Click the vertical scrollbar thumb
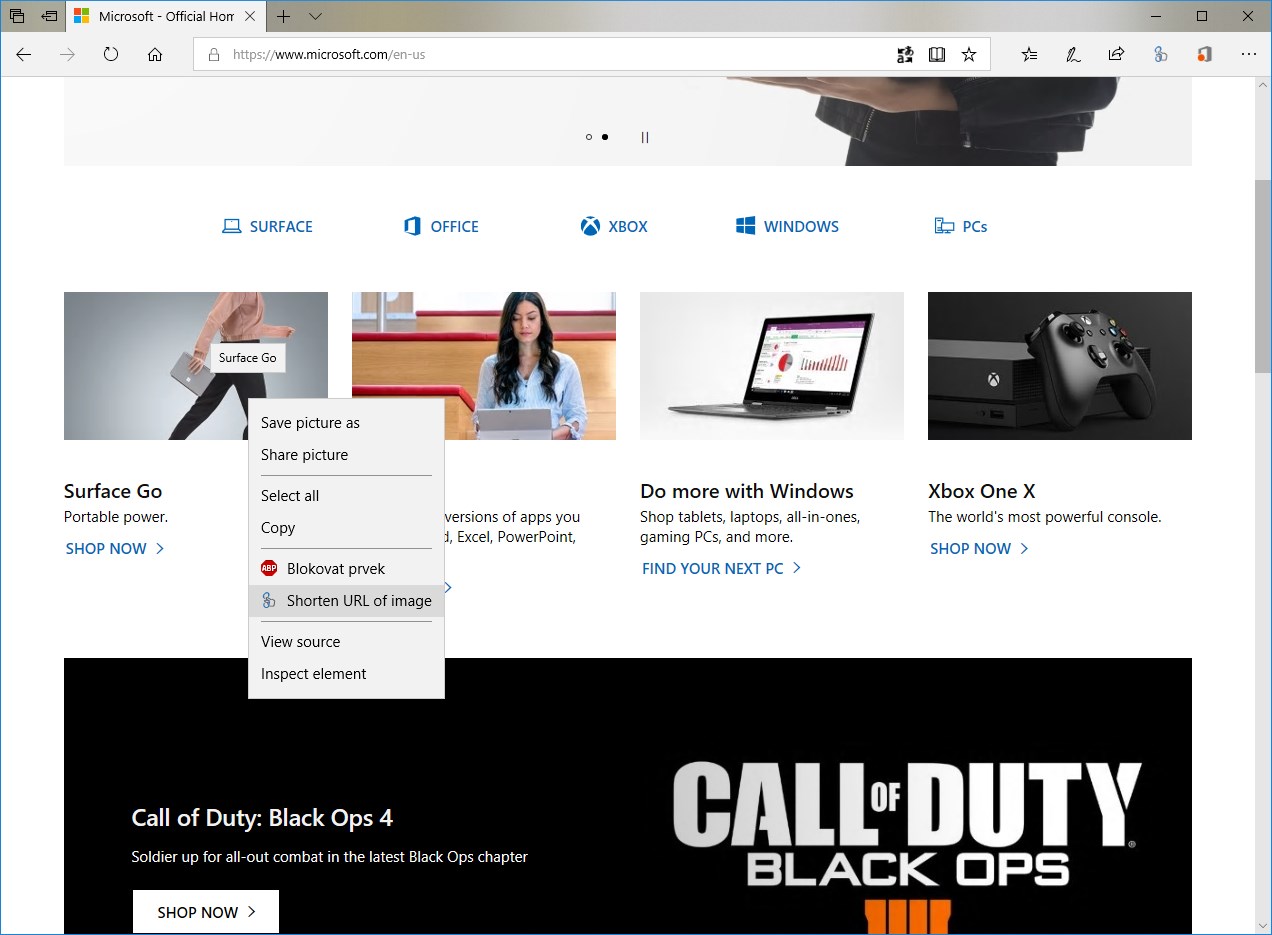Image resolution: width=1272 pixels, height=935 pixels. point(1263,276)
